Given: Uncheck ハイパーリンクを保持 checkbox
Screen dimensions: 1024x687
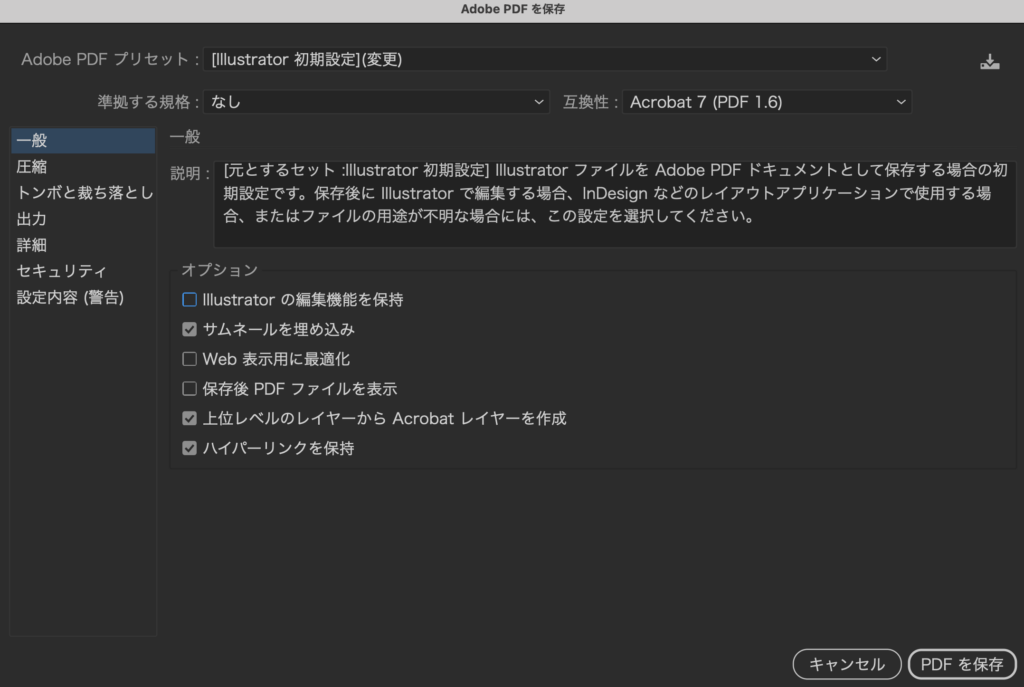Looking at the screenshot, I should tap(189, 448).
